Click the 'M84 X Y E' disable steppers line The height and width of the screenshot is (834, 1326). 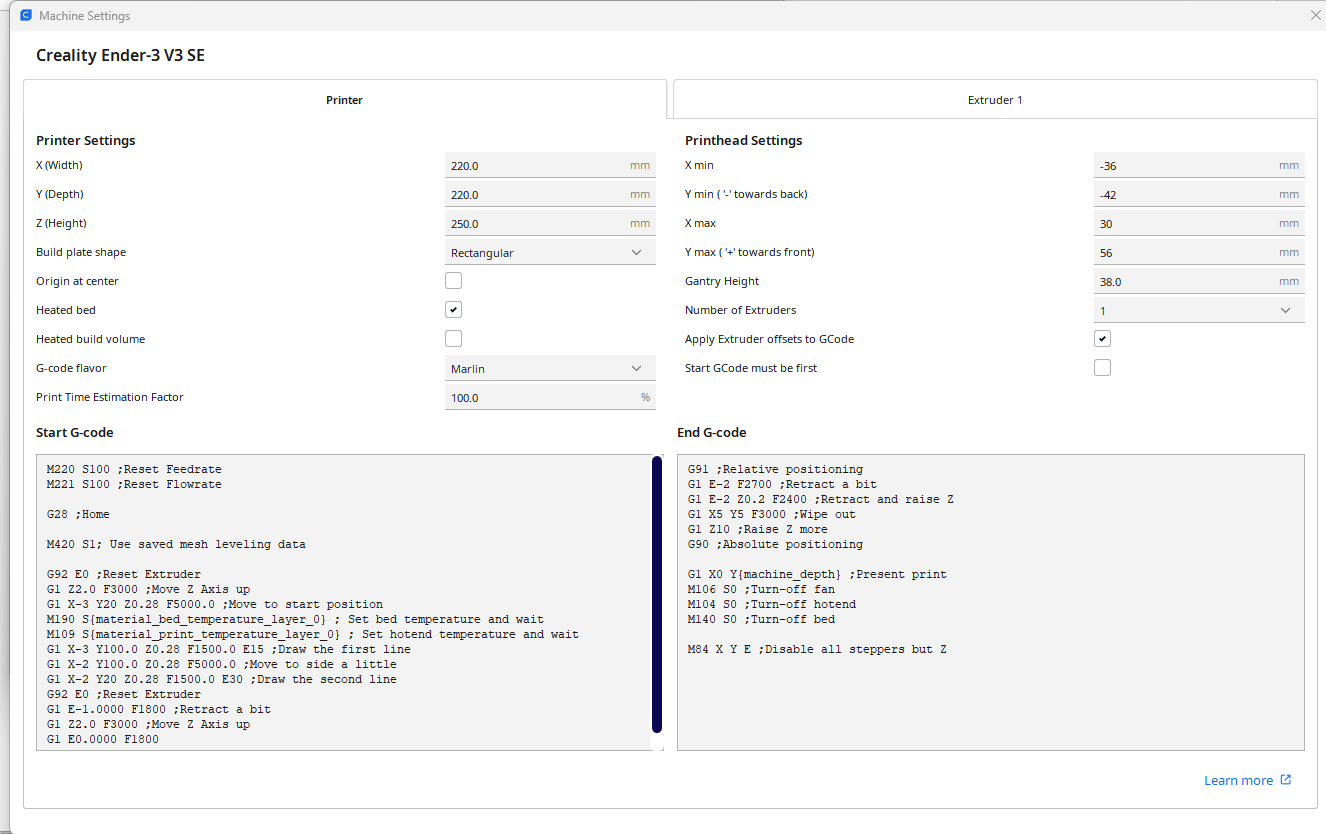(817, 649)
